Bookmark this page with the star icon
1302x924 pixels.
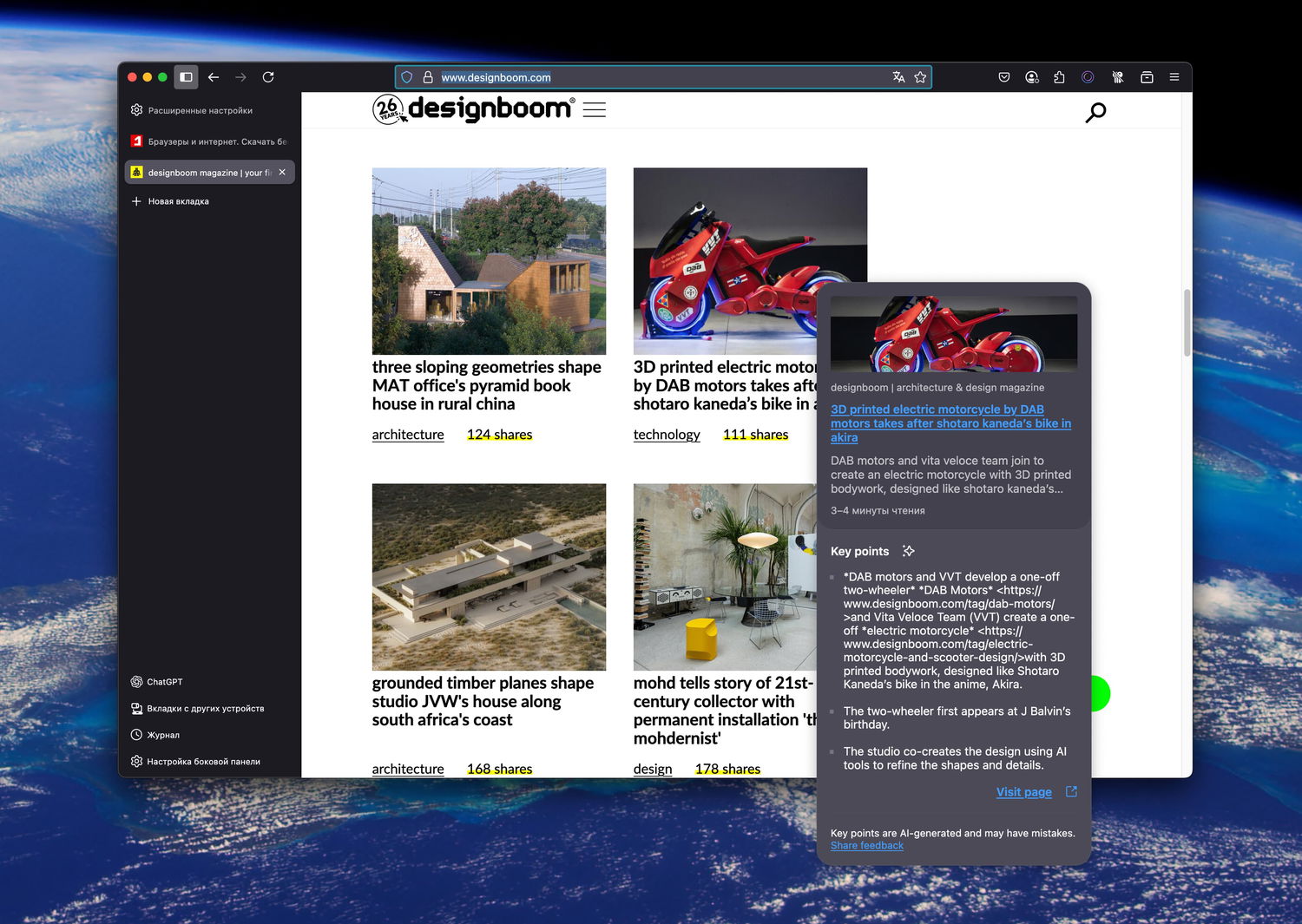(x=920, y=77)
